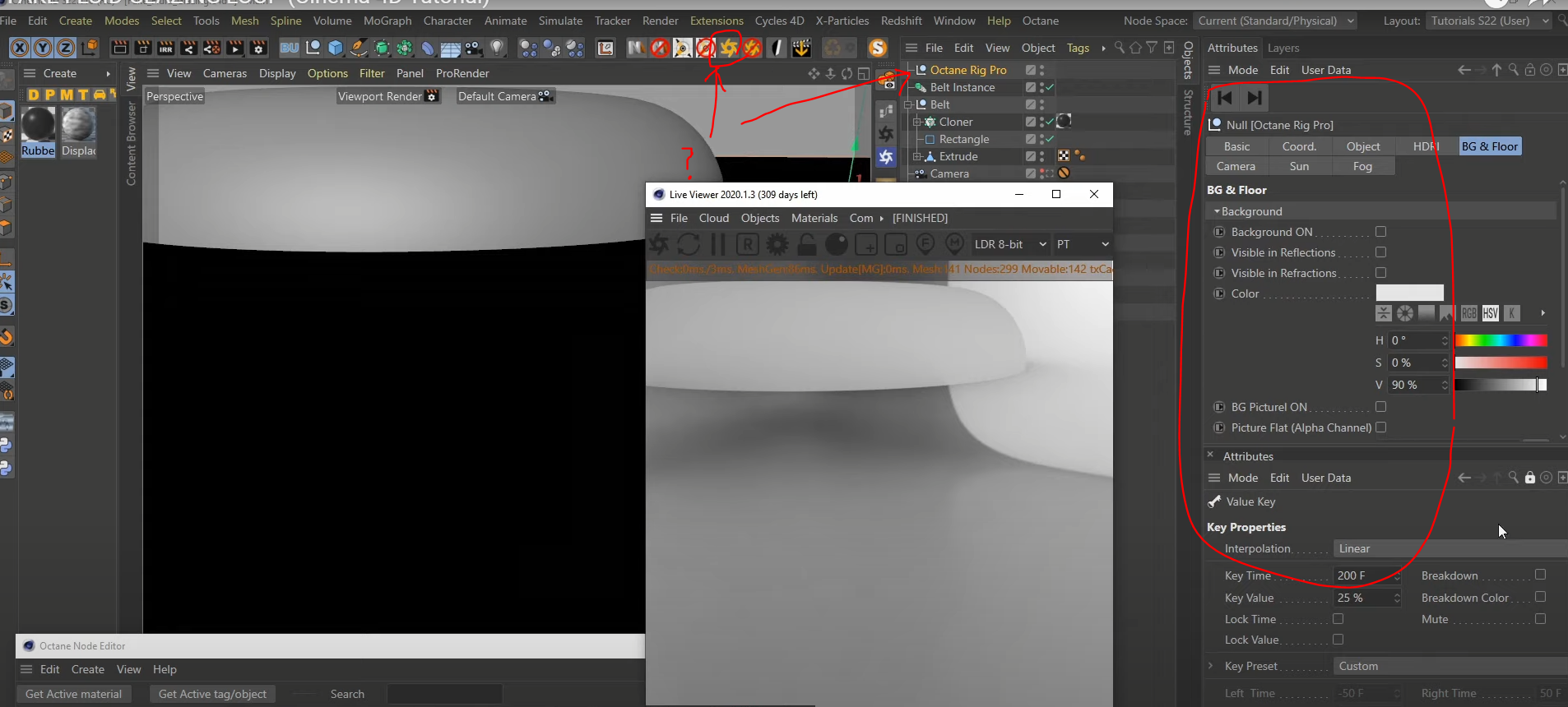Toggle Picture Flat (Alpha Channel) checkbox
Viewport: 1568px width, 707px height.
(1381, 427)
